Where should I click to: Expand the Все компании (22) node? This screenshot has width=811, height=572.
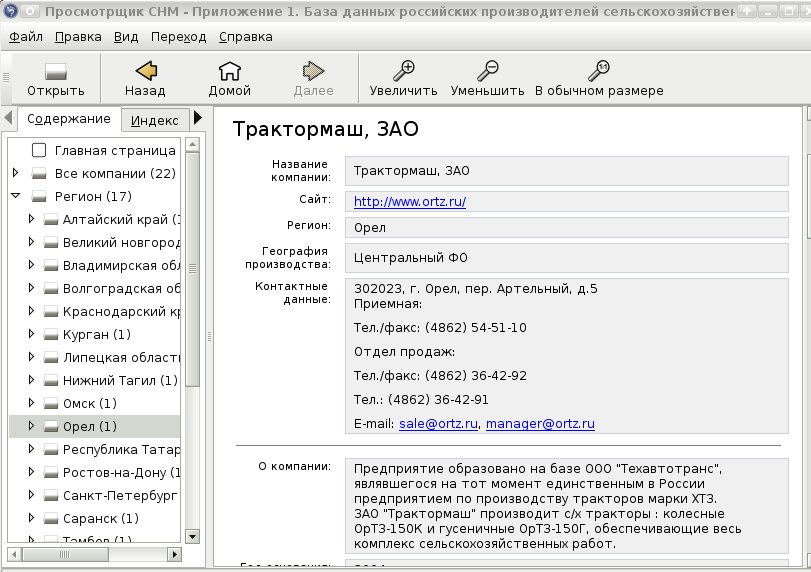pyautogui.click(x=16, y=173)
